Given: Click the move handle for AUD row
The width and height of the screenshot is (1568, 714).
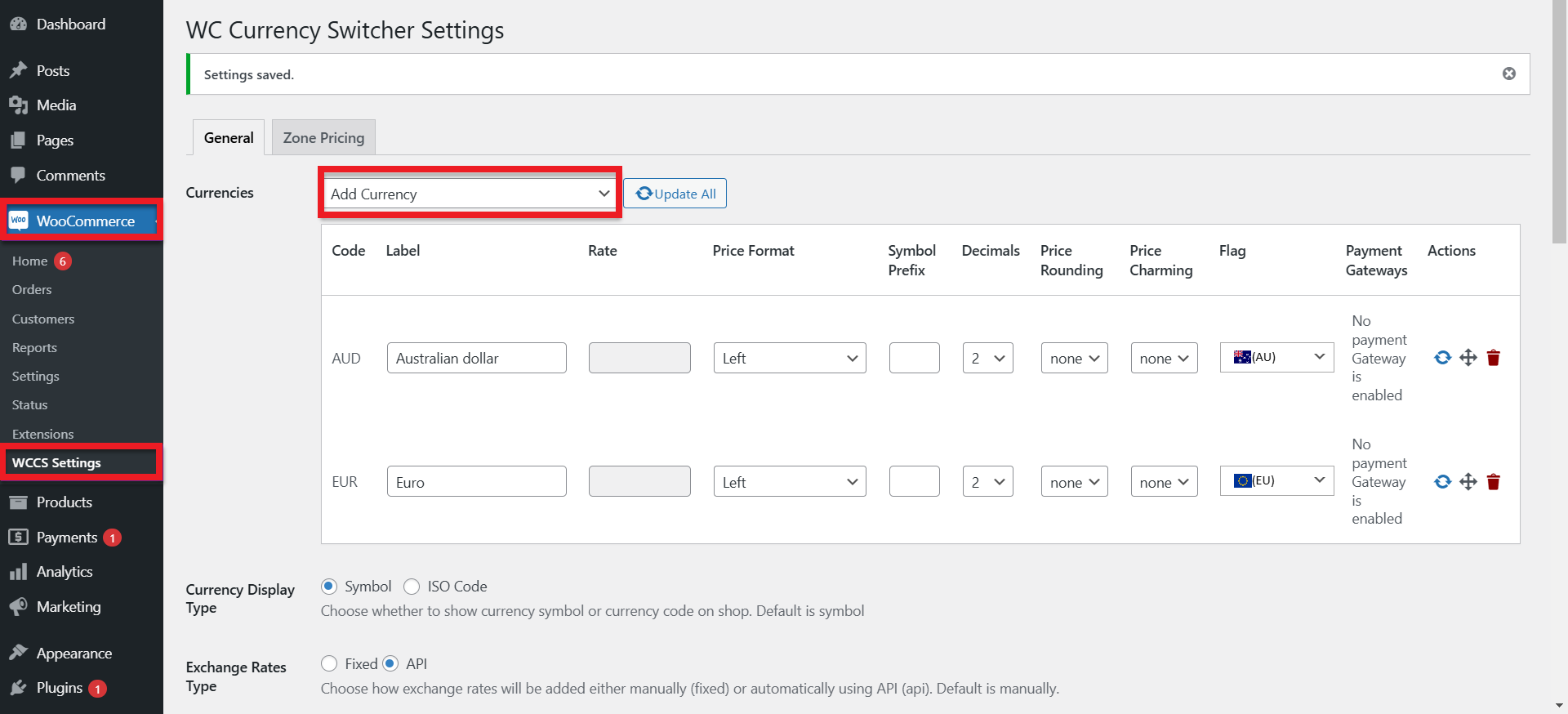Looking at the screenshot, I should (x=1468, y=358).
